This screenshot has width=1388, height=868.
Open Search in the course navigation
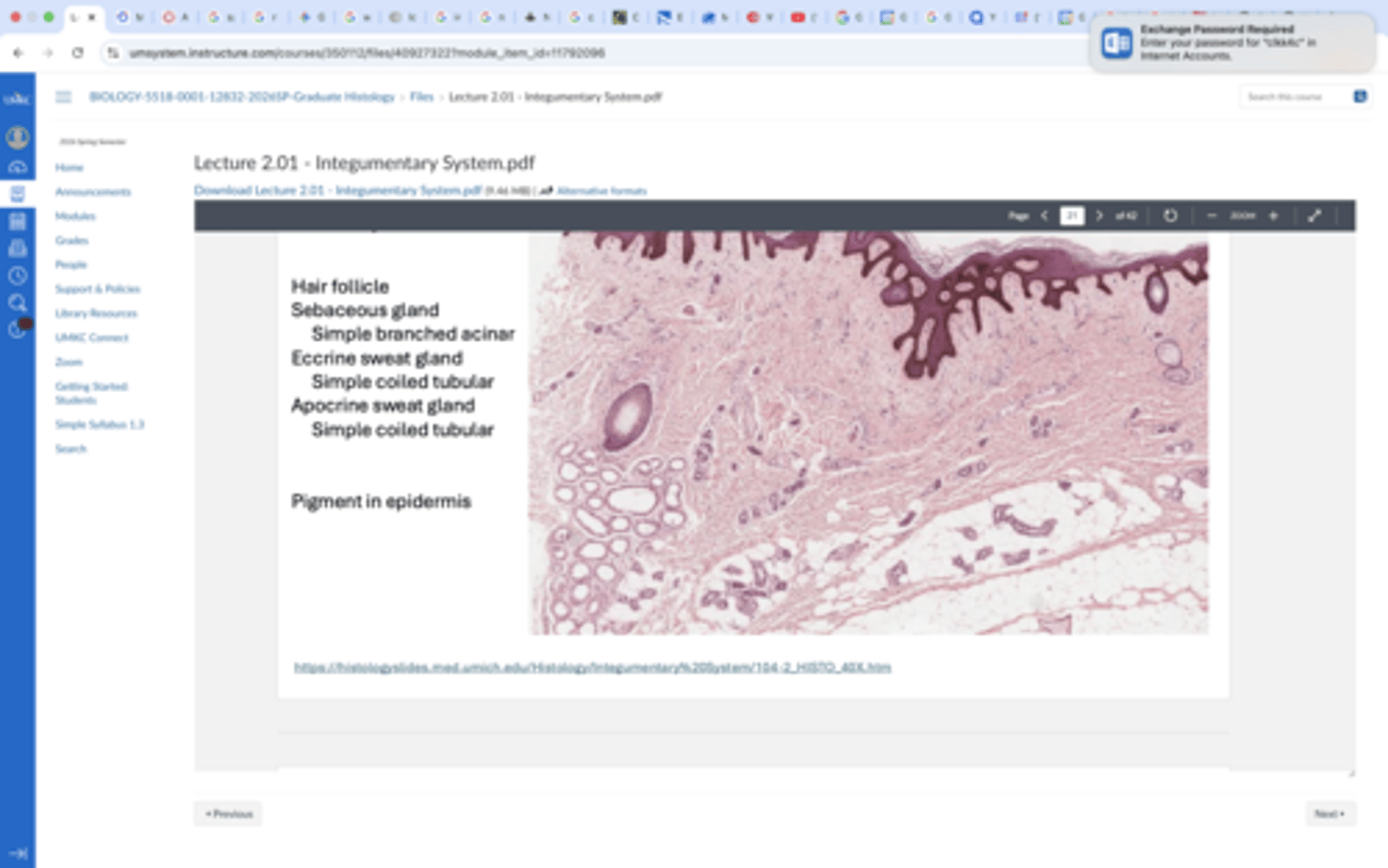70,449
